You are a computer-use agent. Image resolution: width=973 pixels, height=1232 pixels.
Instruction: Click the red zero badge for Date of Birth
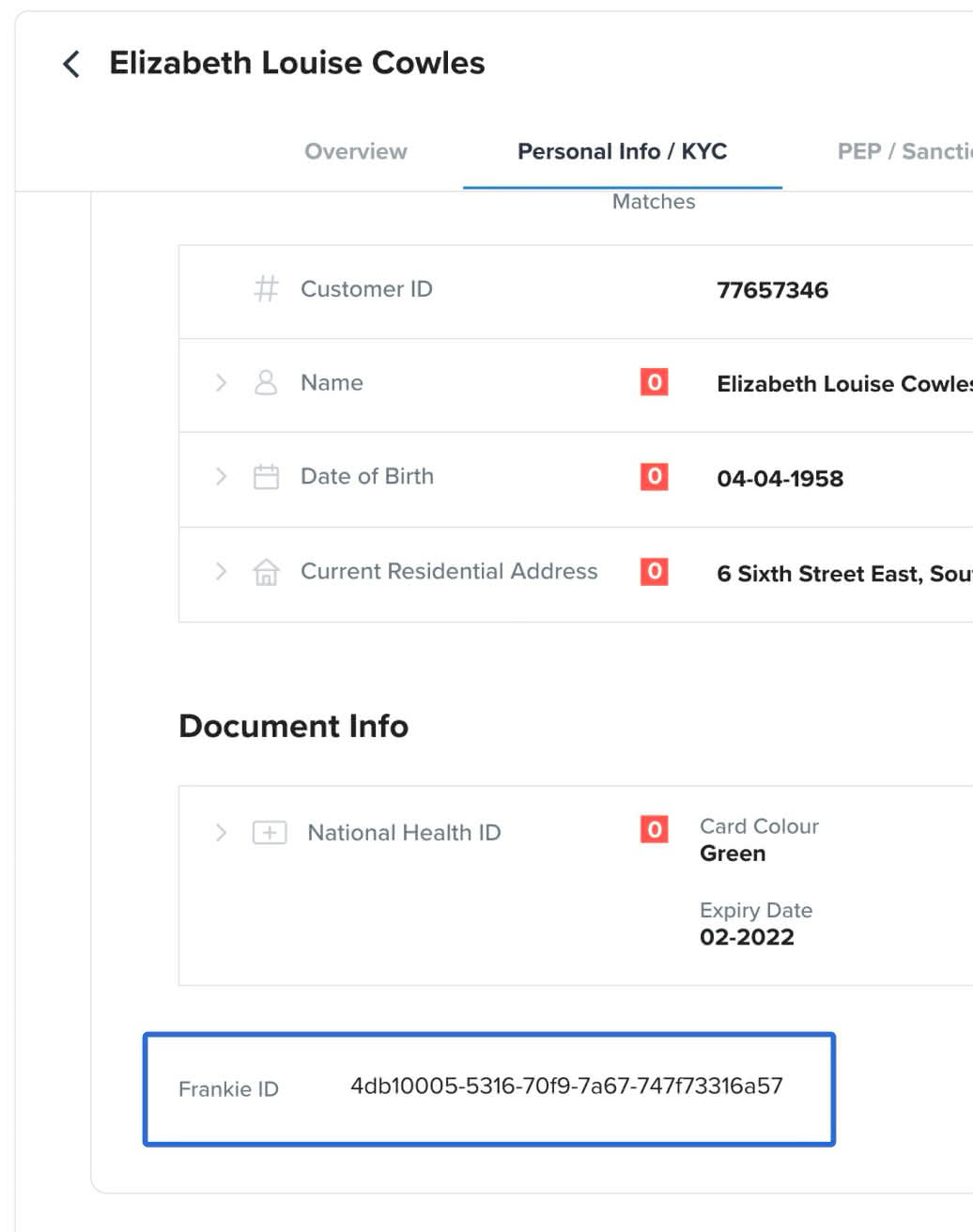click(654, 476)
